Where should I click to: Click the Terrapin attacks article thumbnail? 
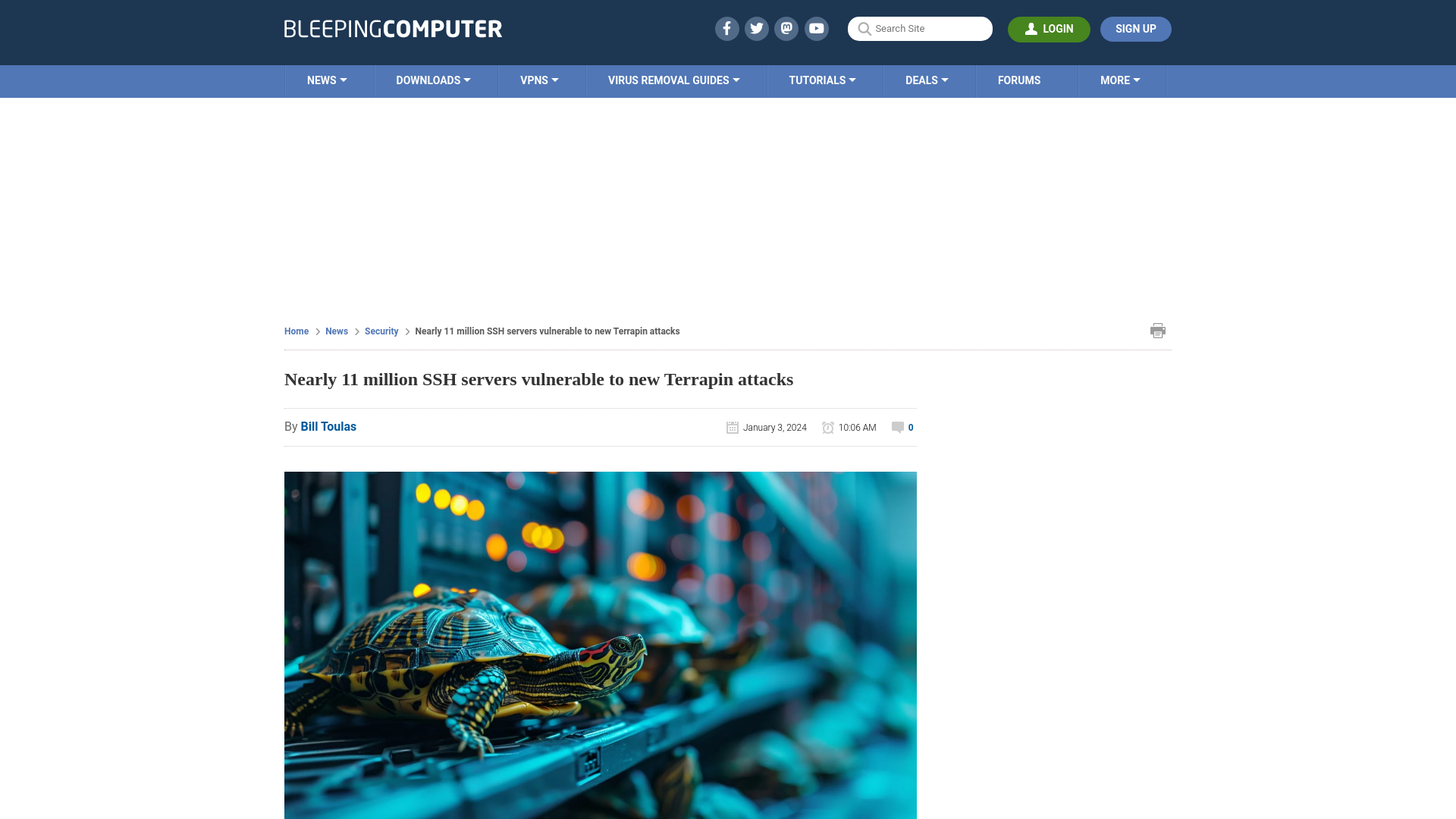point(600,645)
